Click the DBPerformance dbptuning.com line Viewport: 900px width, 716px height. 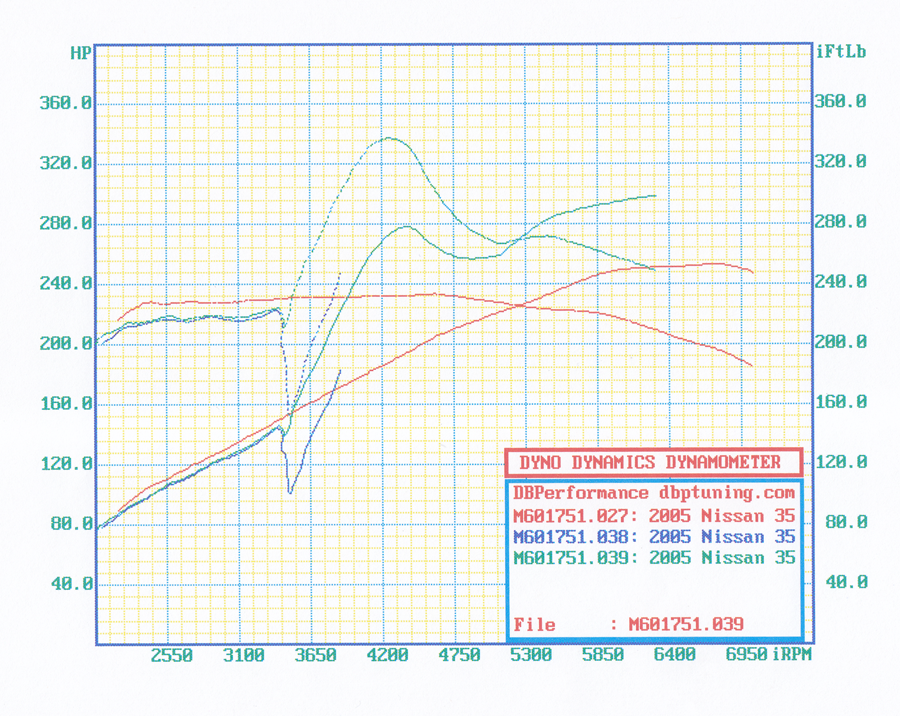[654, 493]
